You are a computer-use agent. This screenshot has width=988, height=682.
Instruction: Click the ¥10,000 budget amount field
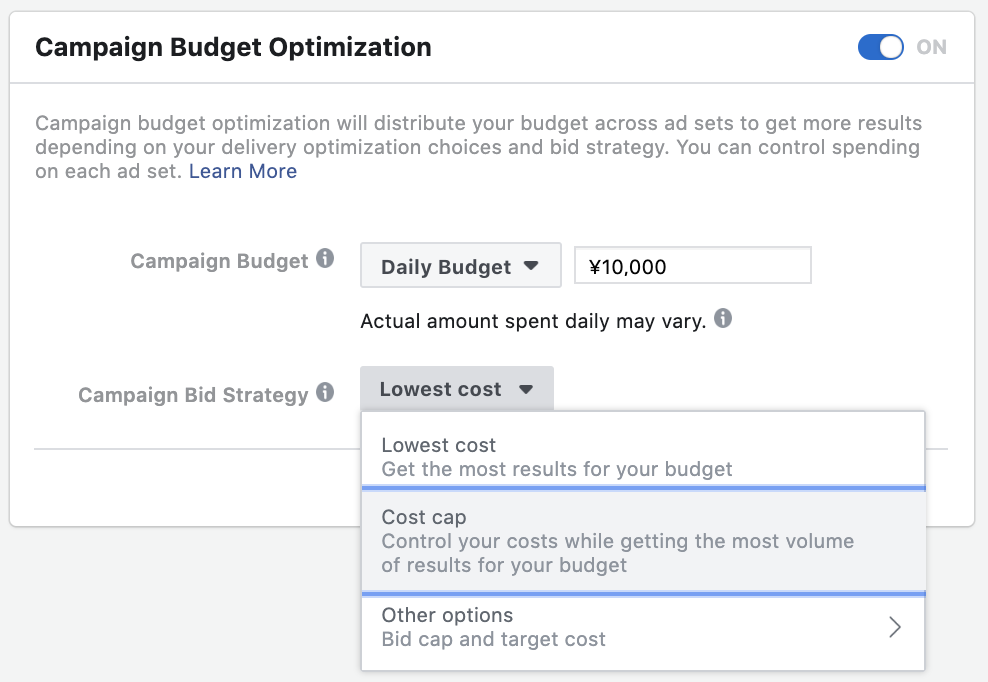pyautogui.click(x=692, y=265)
